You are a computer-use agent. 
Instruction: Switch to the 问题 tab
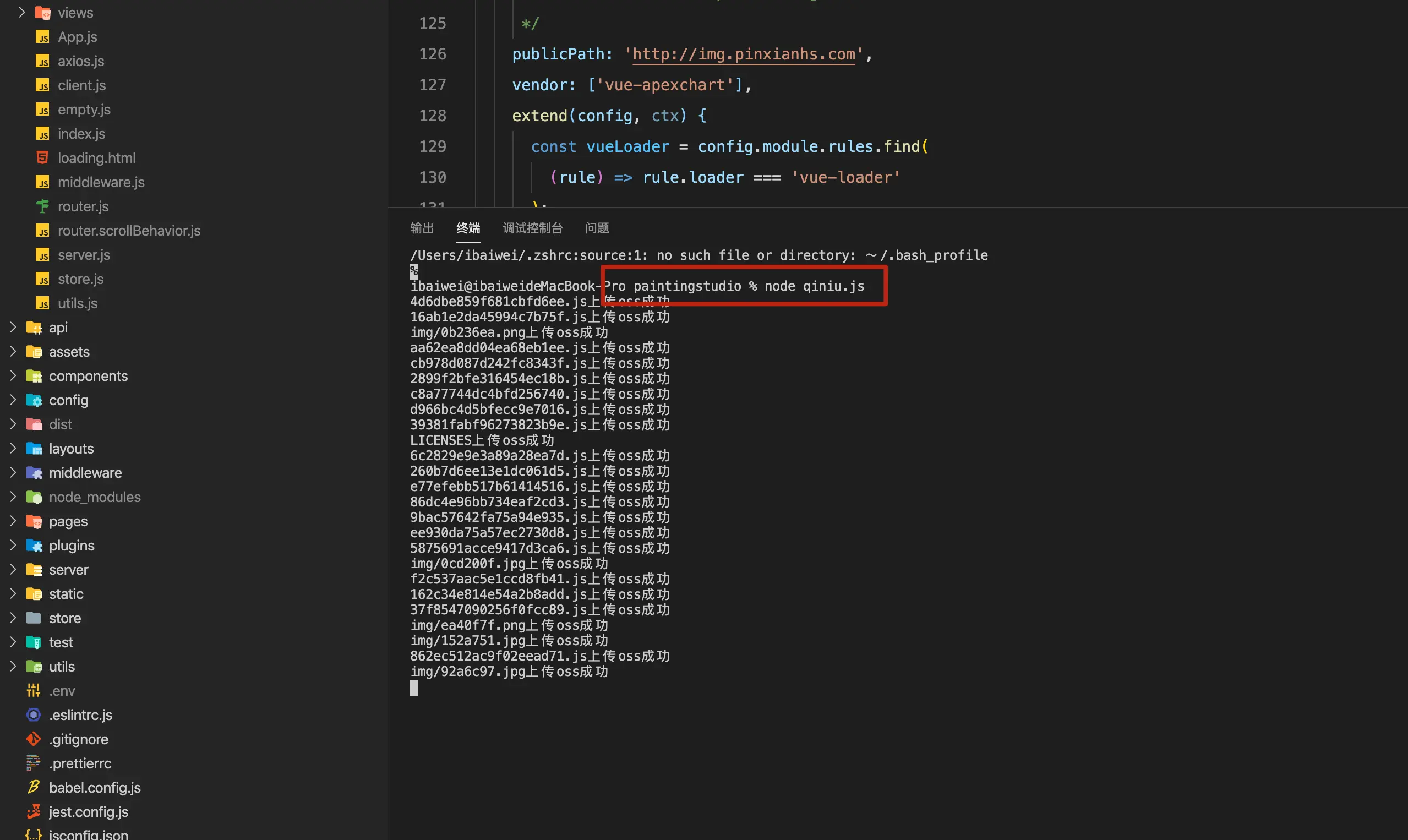(x=597, y=228)
